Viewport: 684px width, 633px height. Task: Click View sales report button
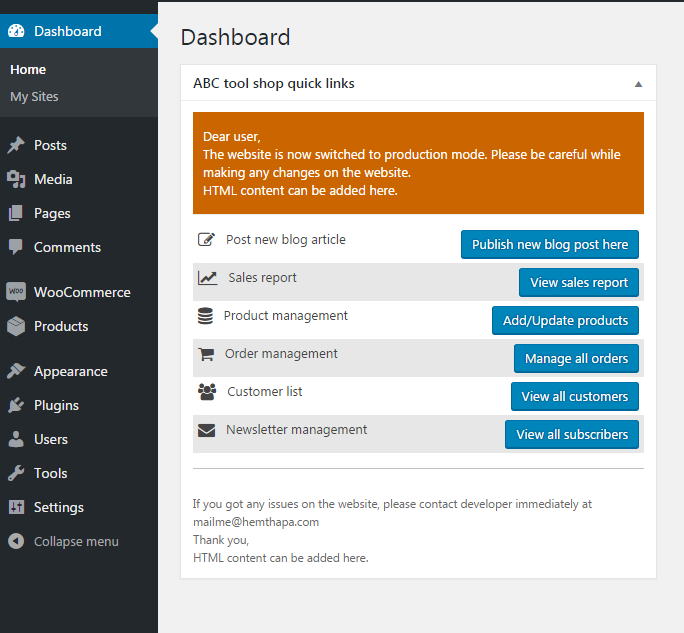tap(579, 282)
